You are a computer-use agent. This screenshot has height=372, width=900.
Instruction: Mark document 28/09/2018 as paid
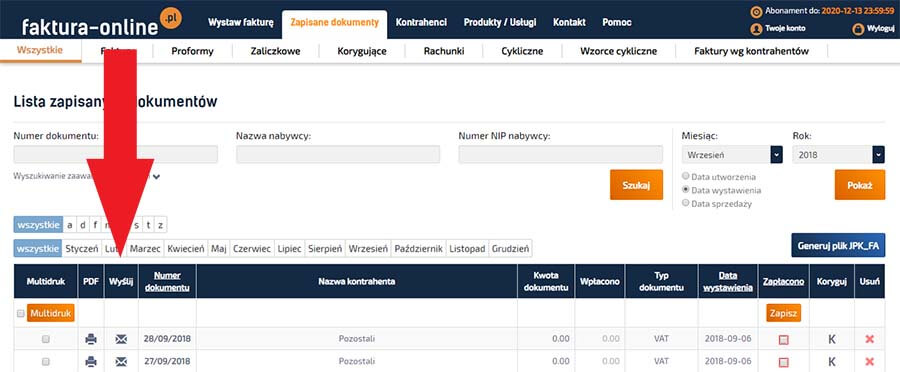(783, 340)
